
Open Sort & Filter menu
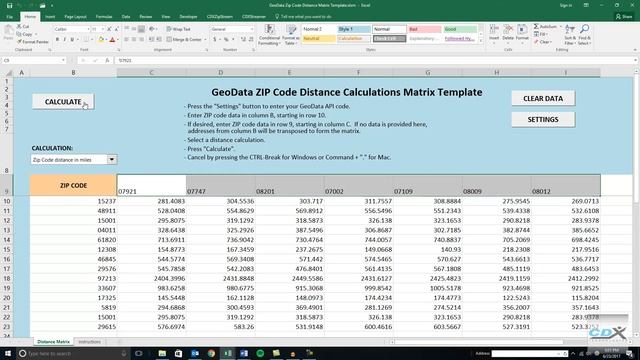tap(570, 34)
